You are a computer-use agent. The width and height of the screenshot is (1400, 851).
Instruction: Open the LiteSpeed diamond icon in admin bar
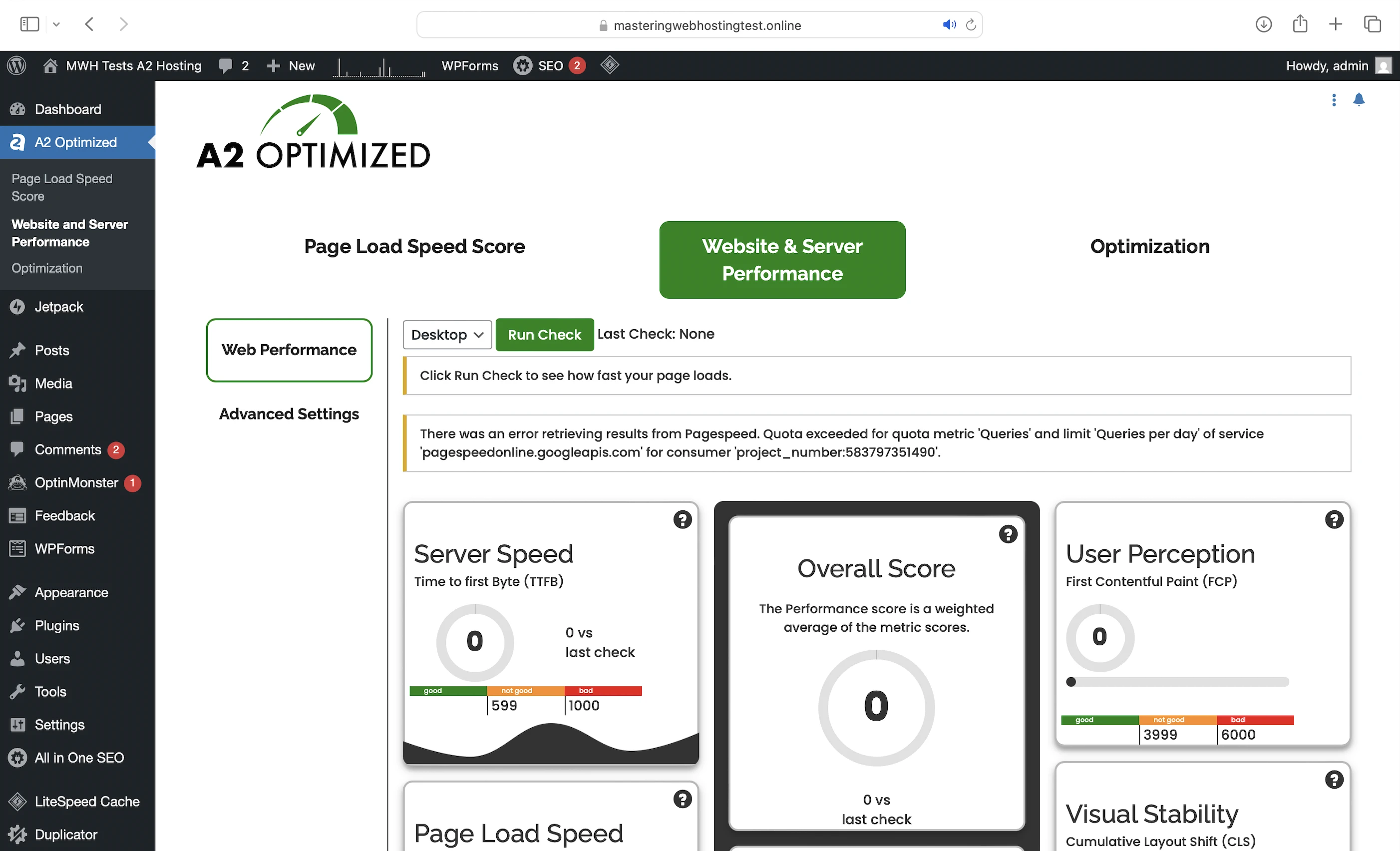point(609,65)
